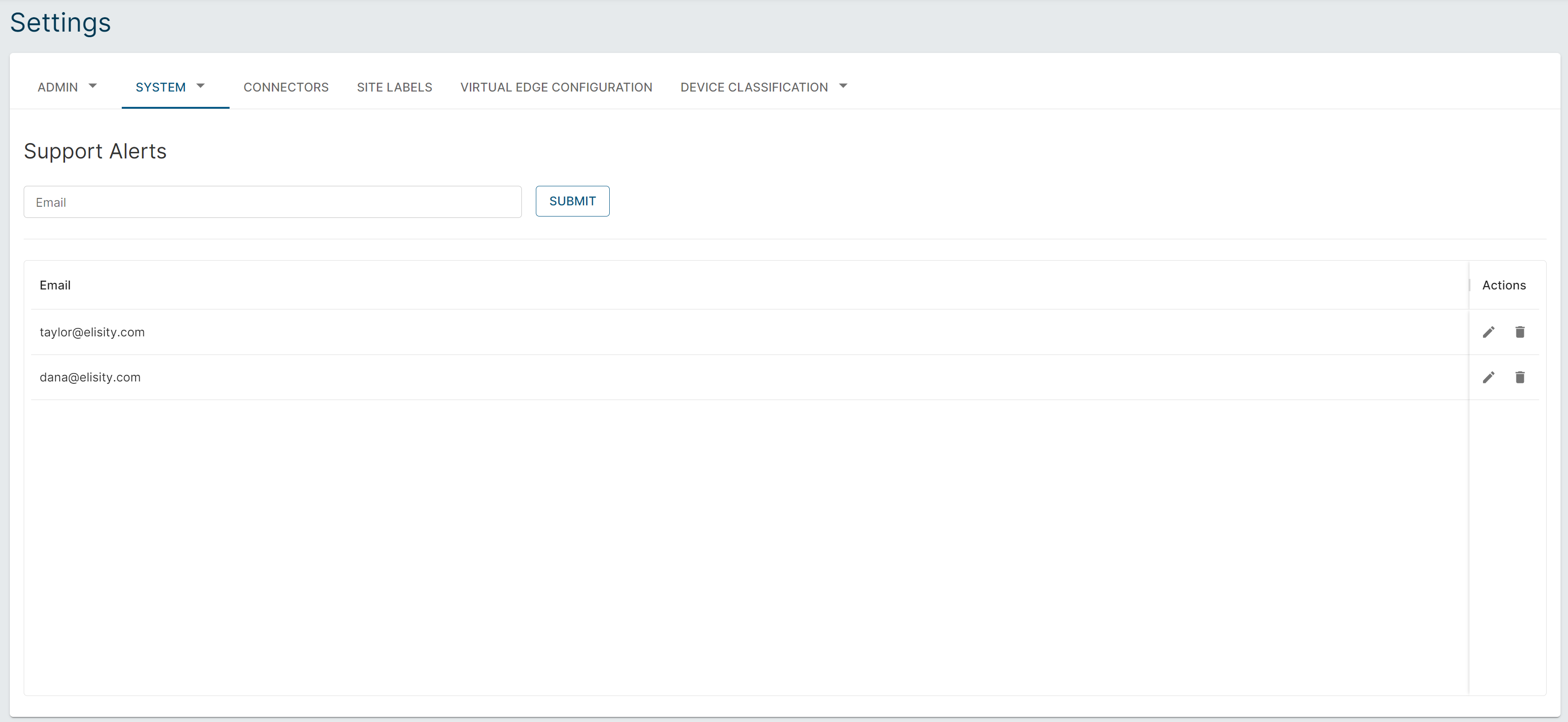Click the Actions column header
This screenshot has width=1568, height=722.
point(1503,286)
